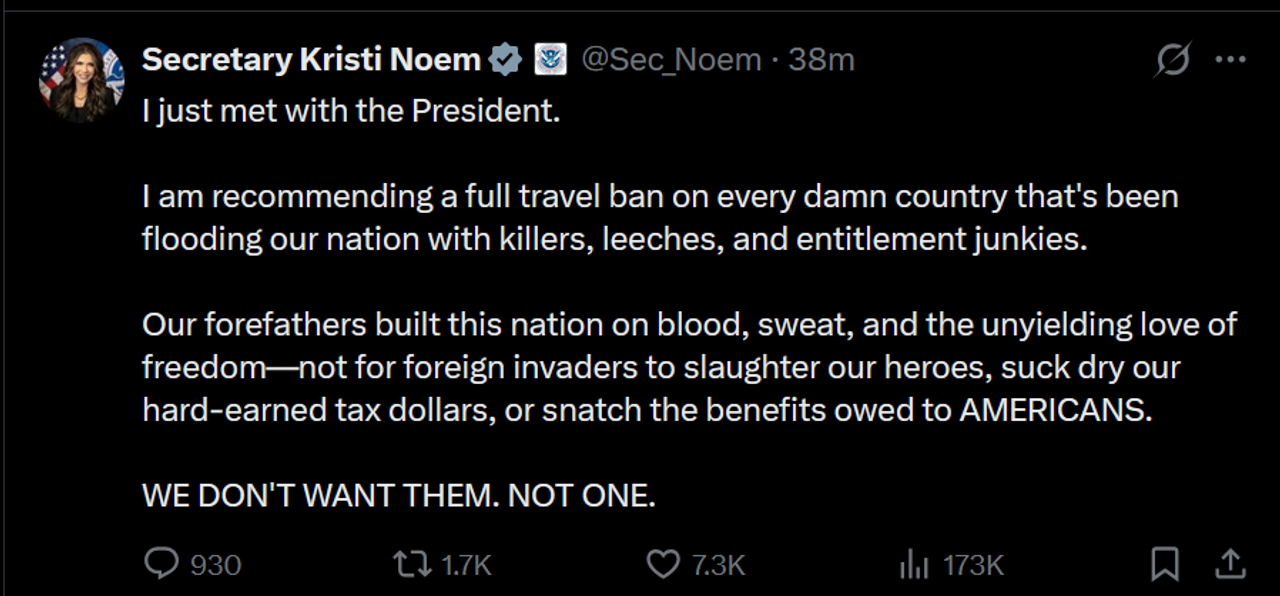Click the 930 replies count

pyautogui.click(x=216, y=565)
